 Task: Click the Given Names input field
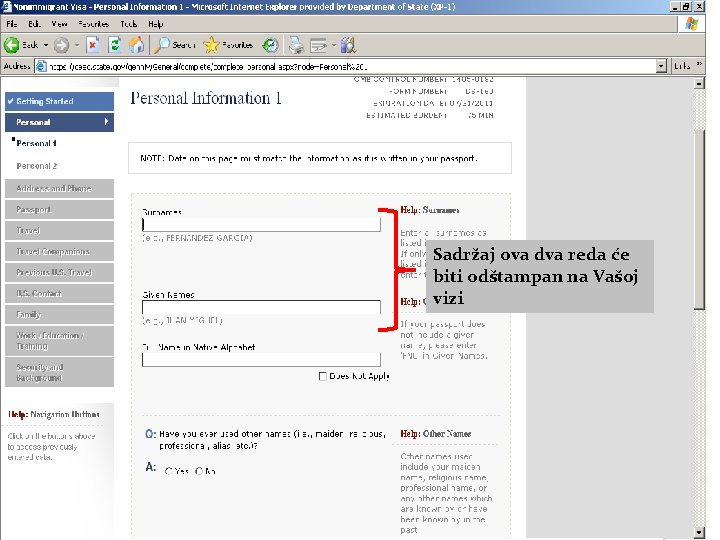pos(261,307)
